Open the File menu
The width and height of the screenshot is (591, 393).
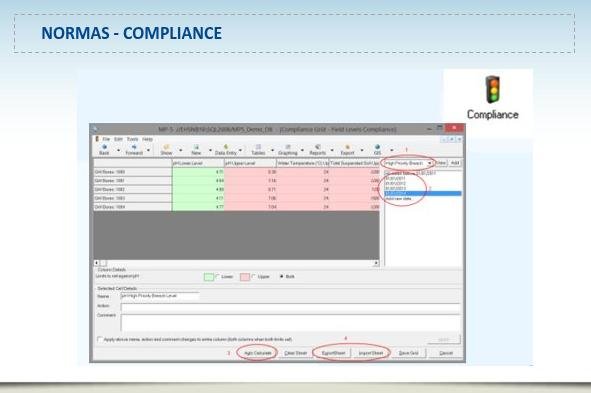106,139
